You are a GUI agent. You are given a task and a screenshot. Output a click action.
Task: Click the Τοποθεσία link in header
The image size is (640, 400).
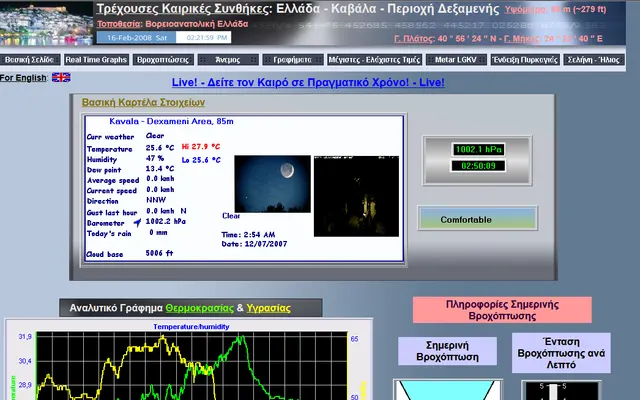(x=118, y=24)
